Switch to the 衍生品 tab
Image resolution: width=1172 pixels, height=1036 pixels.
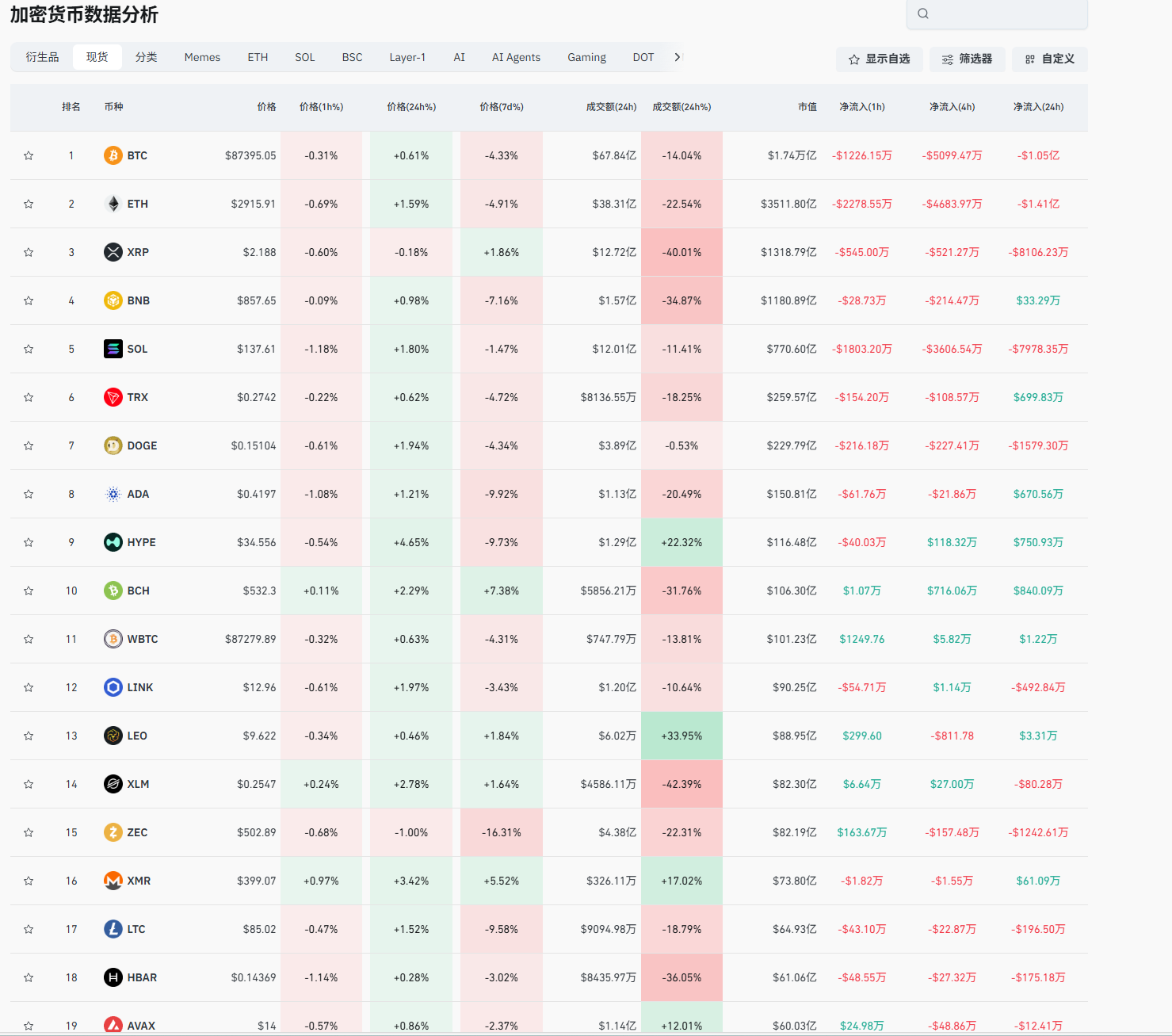42,57
